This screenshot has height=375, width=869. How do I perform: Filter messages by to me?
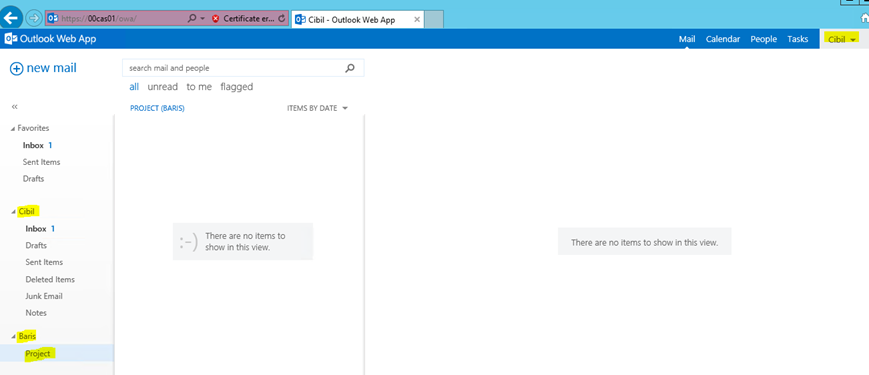199,86
